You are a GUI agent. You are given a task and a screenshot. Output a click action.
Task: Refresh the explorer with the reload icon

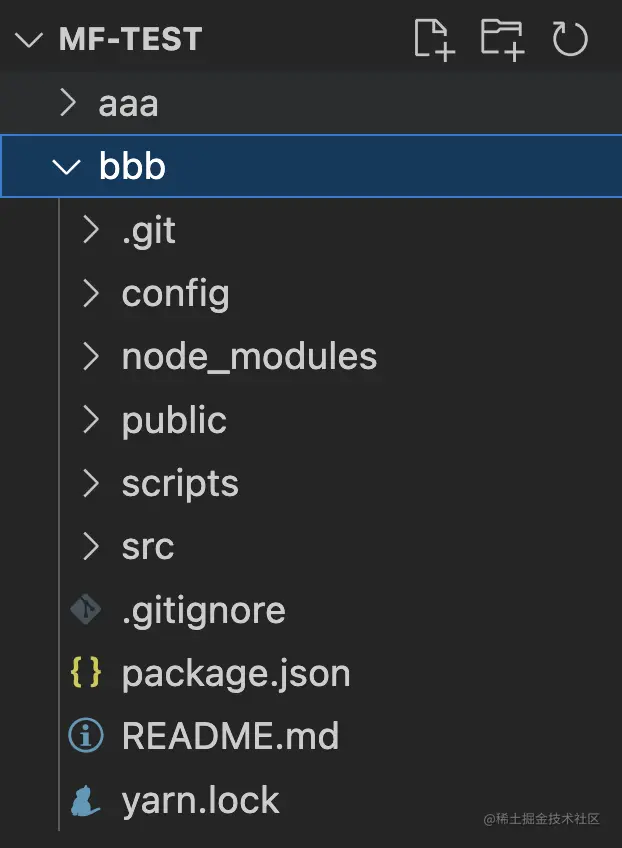[570, 39]
